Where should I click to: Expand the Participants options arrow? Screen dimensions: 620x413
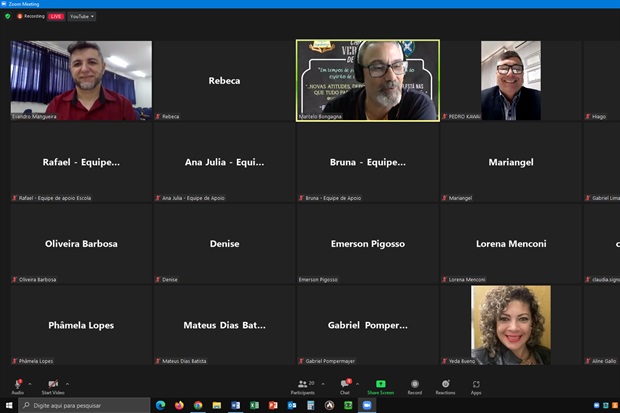click(x=323, y=384)
